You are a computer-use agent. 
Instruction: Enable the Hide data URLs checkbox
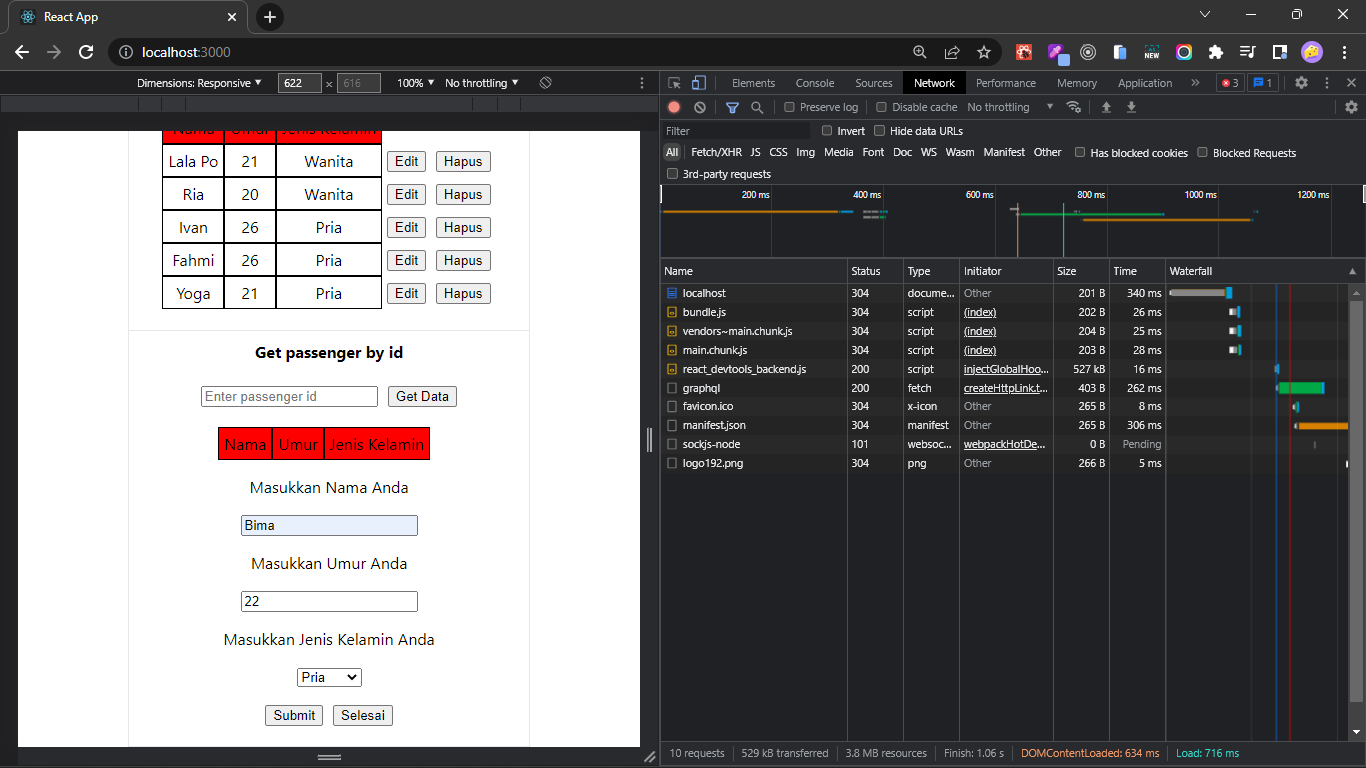879,130
